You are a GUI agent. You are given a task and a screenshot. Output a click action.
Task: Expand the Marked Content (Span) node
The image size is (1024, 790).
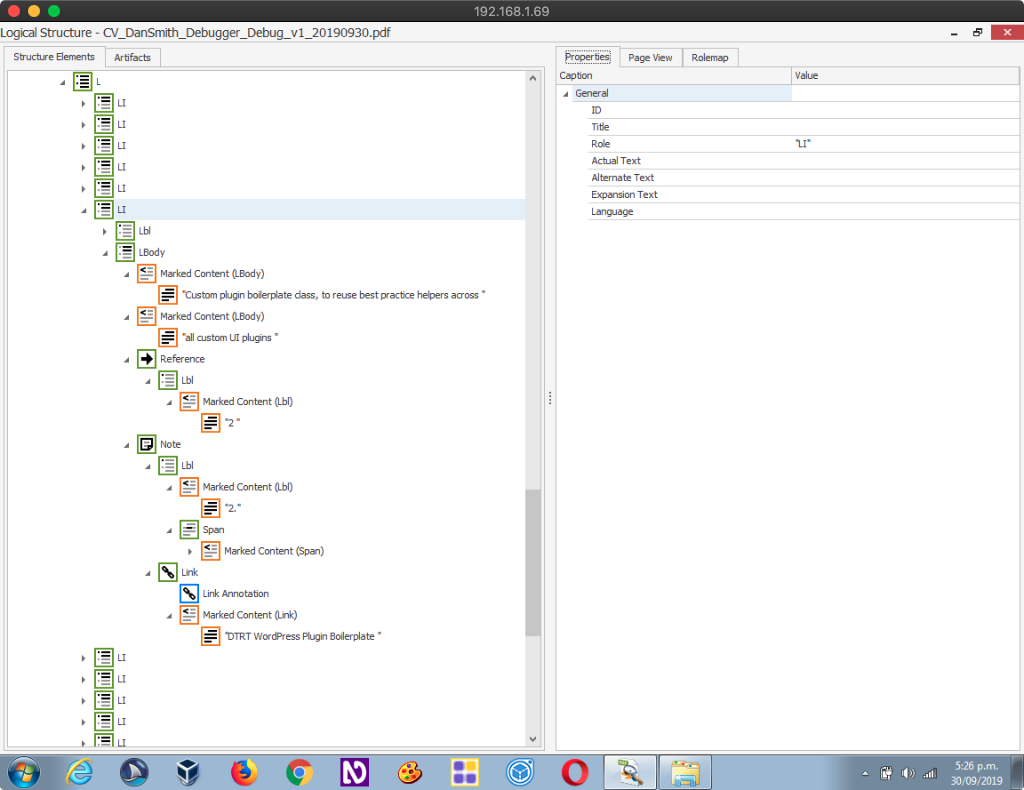190,551
